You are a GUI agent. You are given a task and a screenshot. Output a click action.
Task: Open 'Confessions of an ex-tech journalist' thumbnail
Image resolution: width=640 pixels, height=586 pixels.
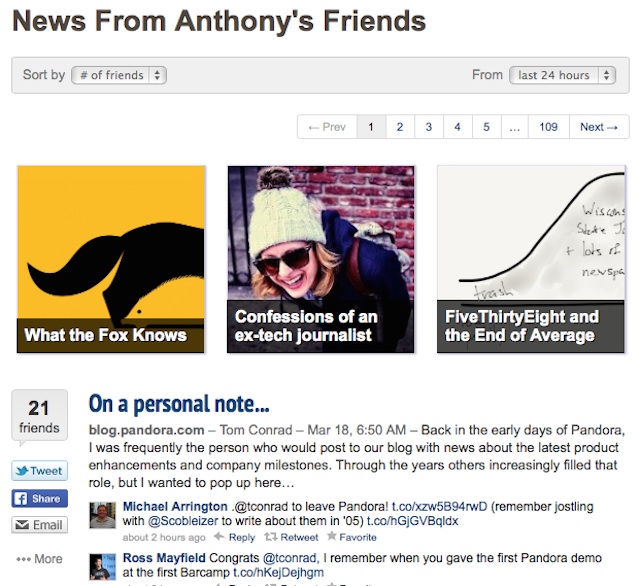click(x=321, y=259)
